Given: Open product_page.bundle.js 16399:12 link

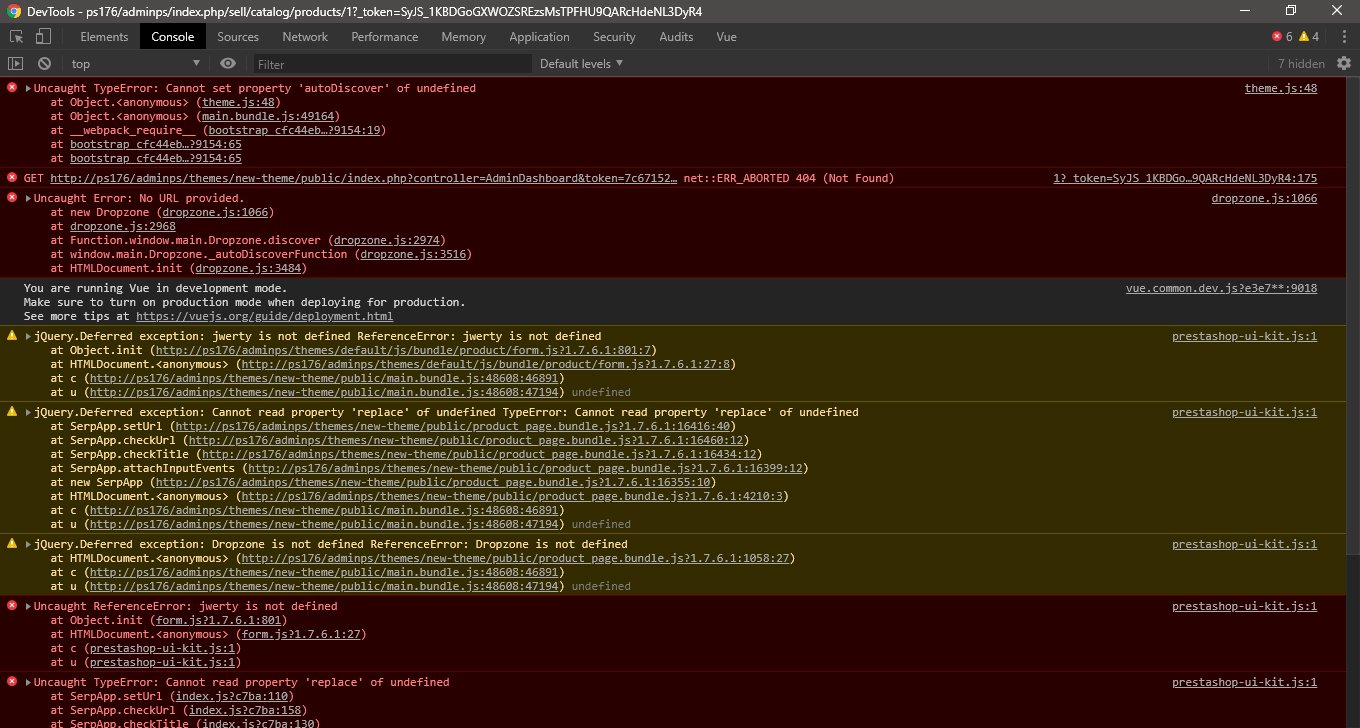Looking at the screenshot, I should coord(527,468).
